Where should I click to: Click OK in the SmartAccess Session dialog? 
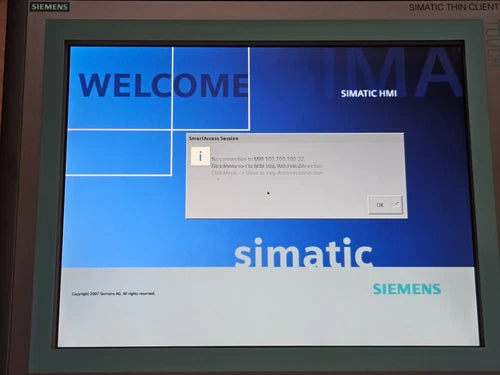385,205
